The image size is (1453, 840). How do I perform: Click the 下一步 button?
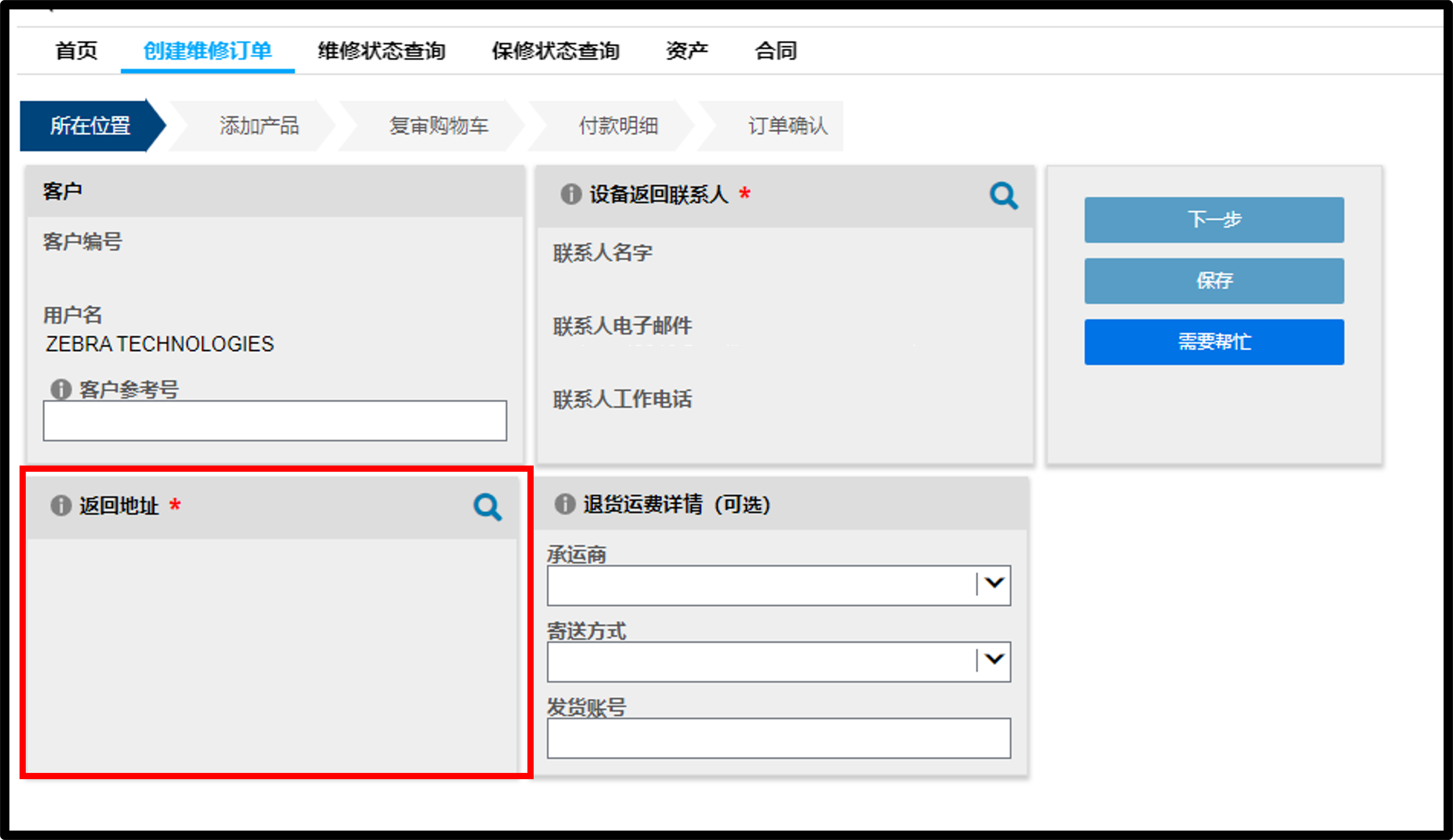pyautogui.click(x=1214, y=219)
